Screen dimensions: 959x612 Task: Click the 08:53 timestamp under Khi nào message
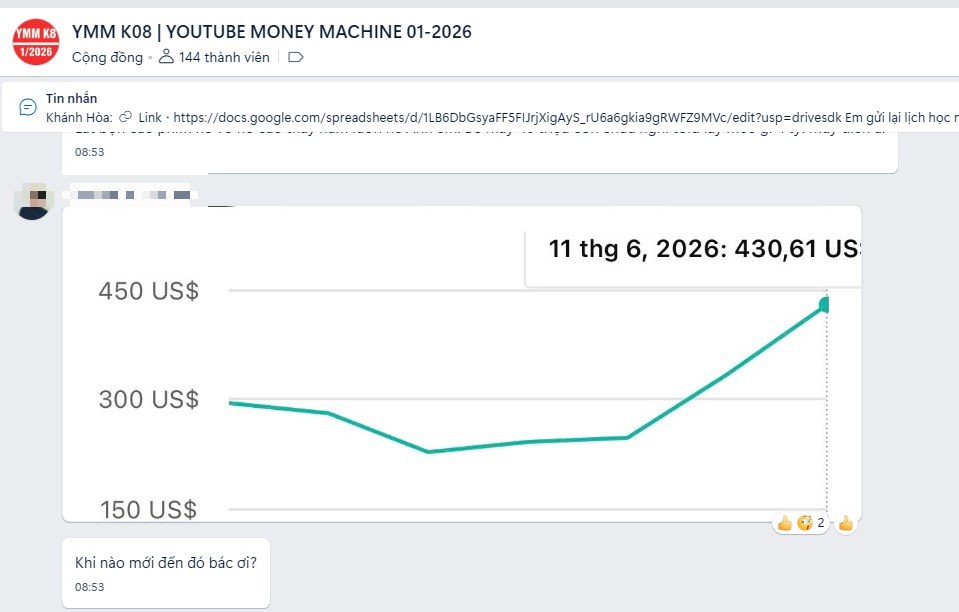(x=89, y=587)
